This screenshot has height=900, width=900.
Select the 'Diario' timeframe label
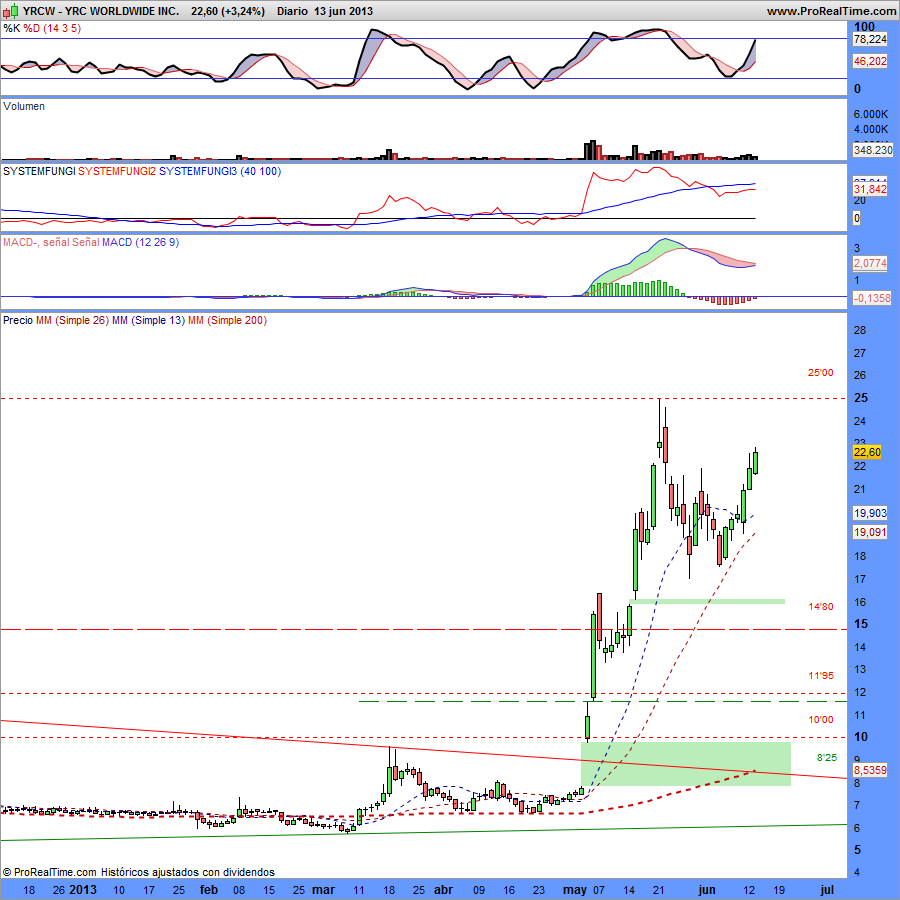292,11
